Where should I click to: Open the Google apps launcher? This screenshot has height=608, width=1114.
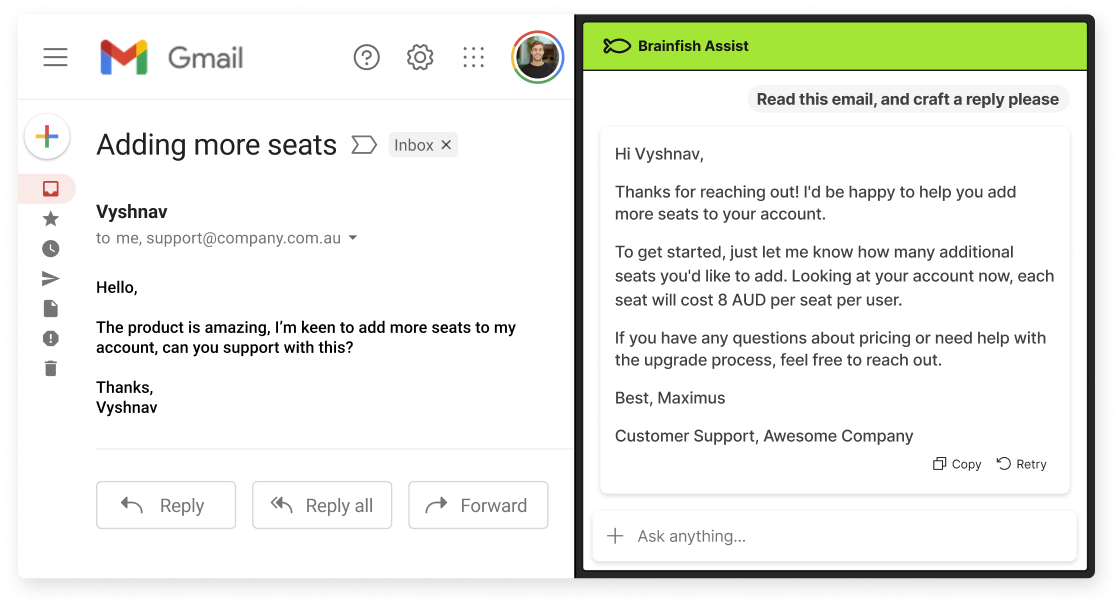coord(473,57)
